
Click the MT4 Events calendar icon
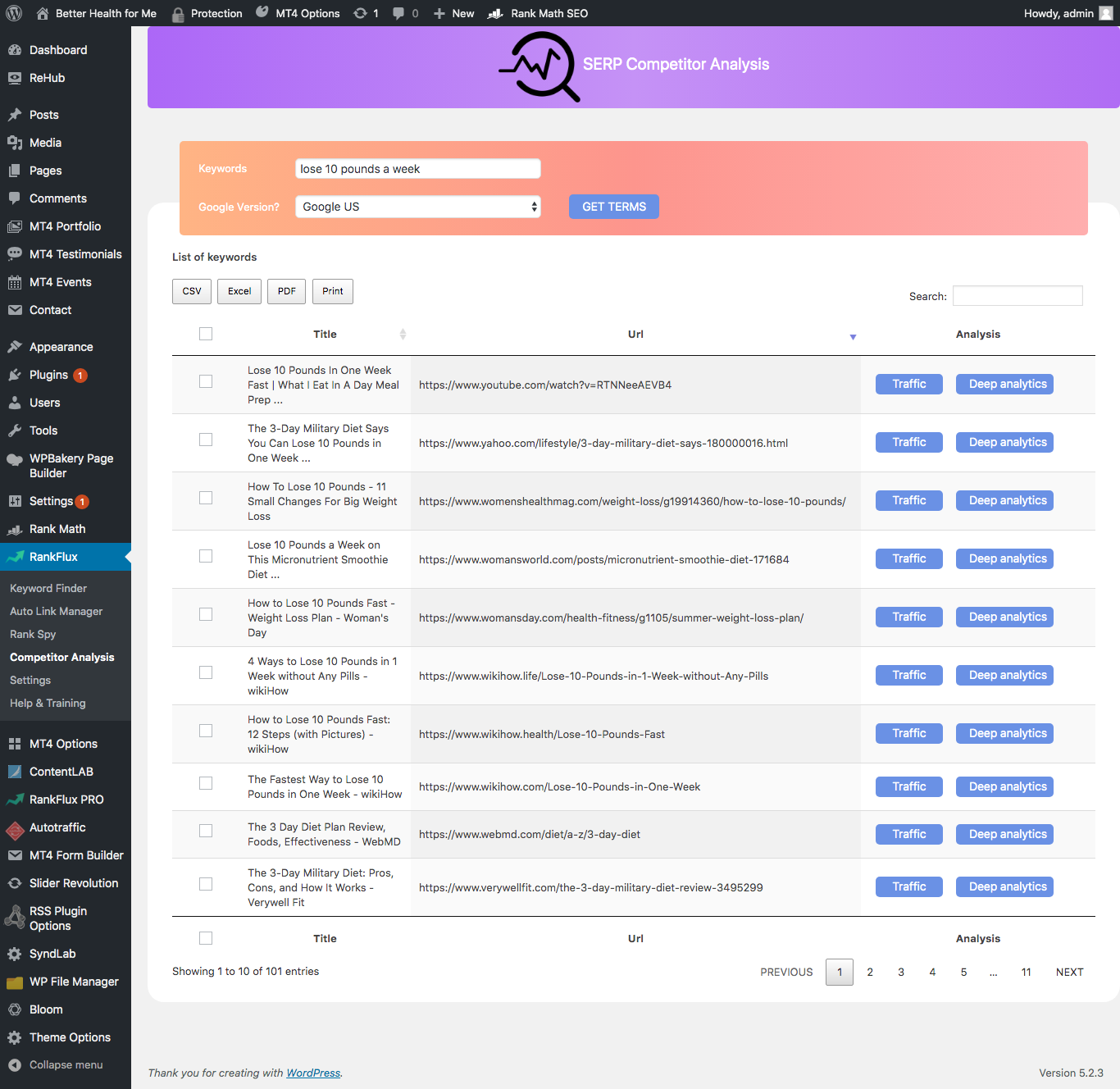[x=15, y=282]
